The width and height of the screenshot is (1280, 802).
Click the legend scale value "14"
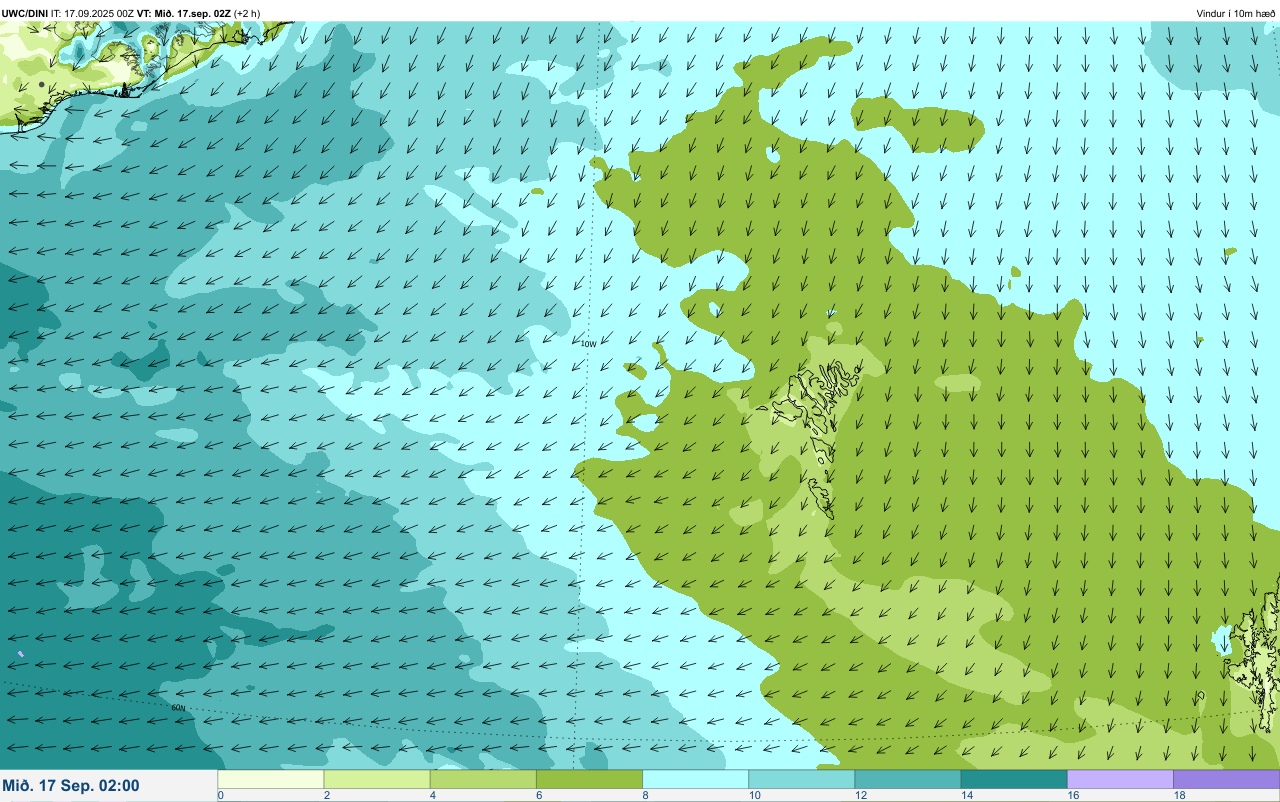(x=966, y=795)
